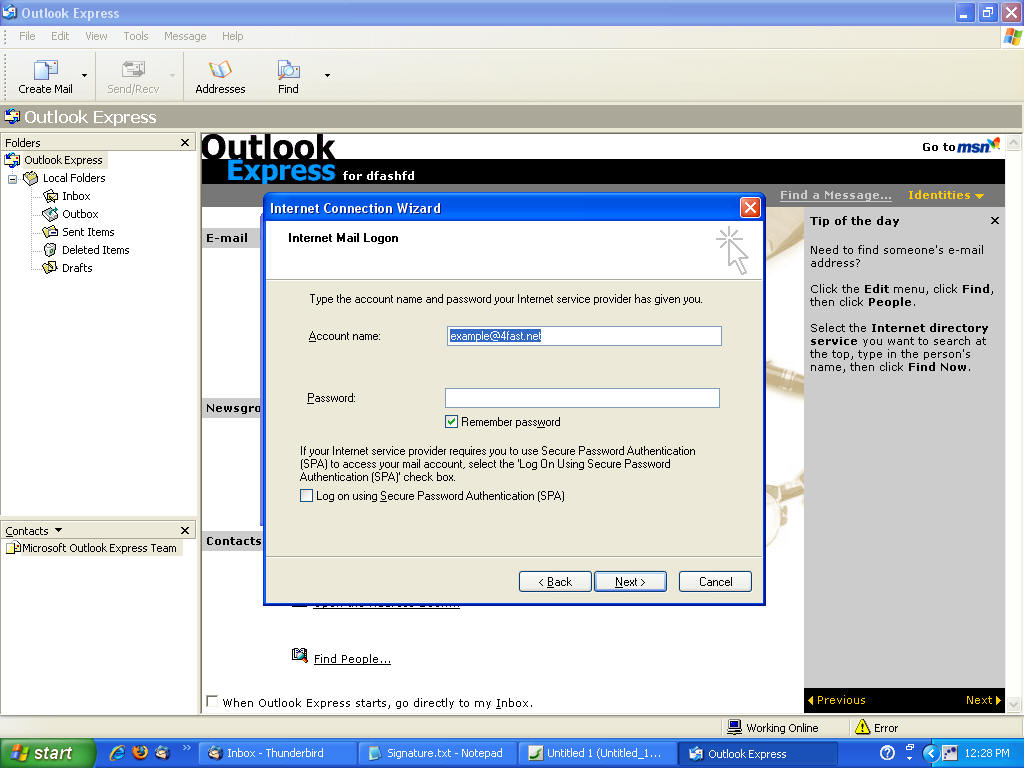Close the Contacts pane
This screenshot has height=768, width=1024.
pyautogui.click(x=185, y=530)
